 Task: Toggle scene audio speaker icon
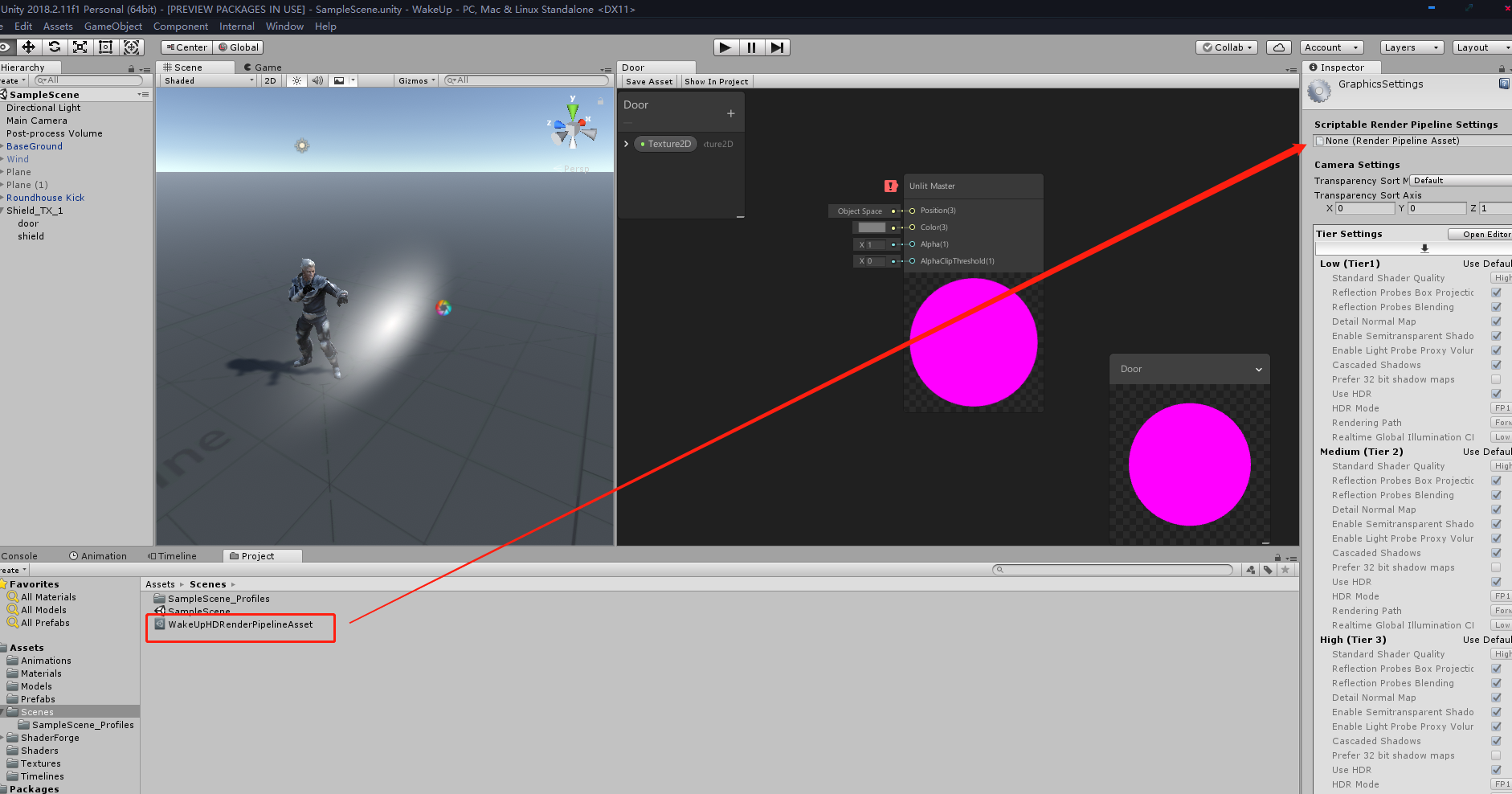click(x=317, y=80)
